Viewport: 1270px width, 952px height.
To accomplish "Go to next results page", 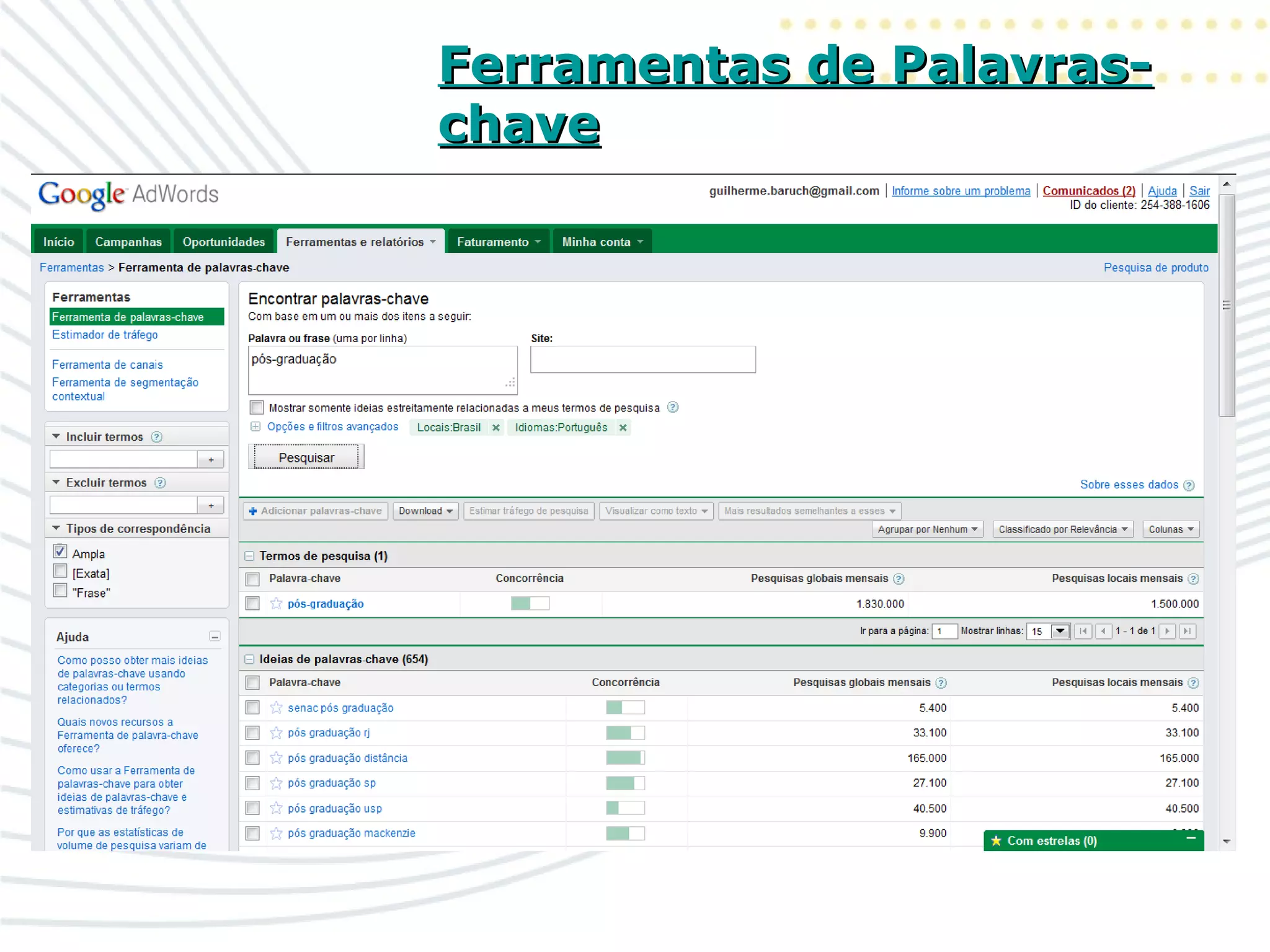I will [x=1167, y=631].
